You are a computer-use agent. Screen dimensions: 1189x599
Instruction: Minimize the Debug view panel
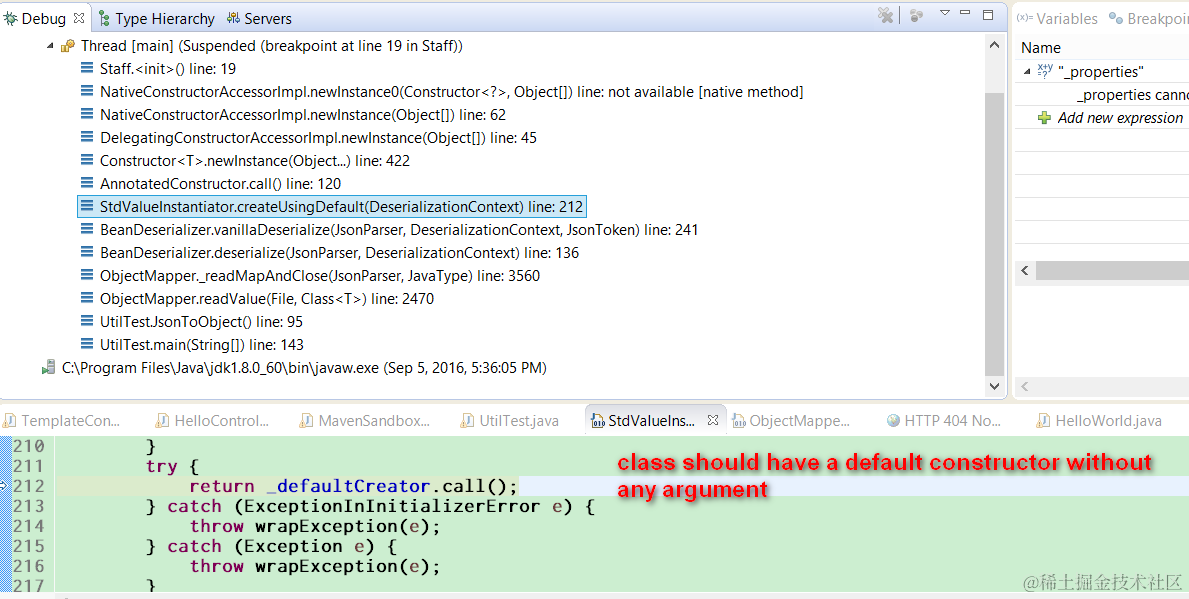[965, 13]
